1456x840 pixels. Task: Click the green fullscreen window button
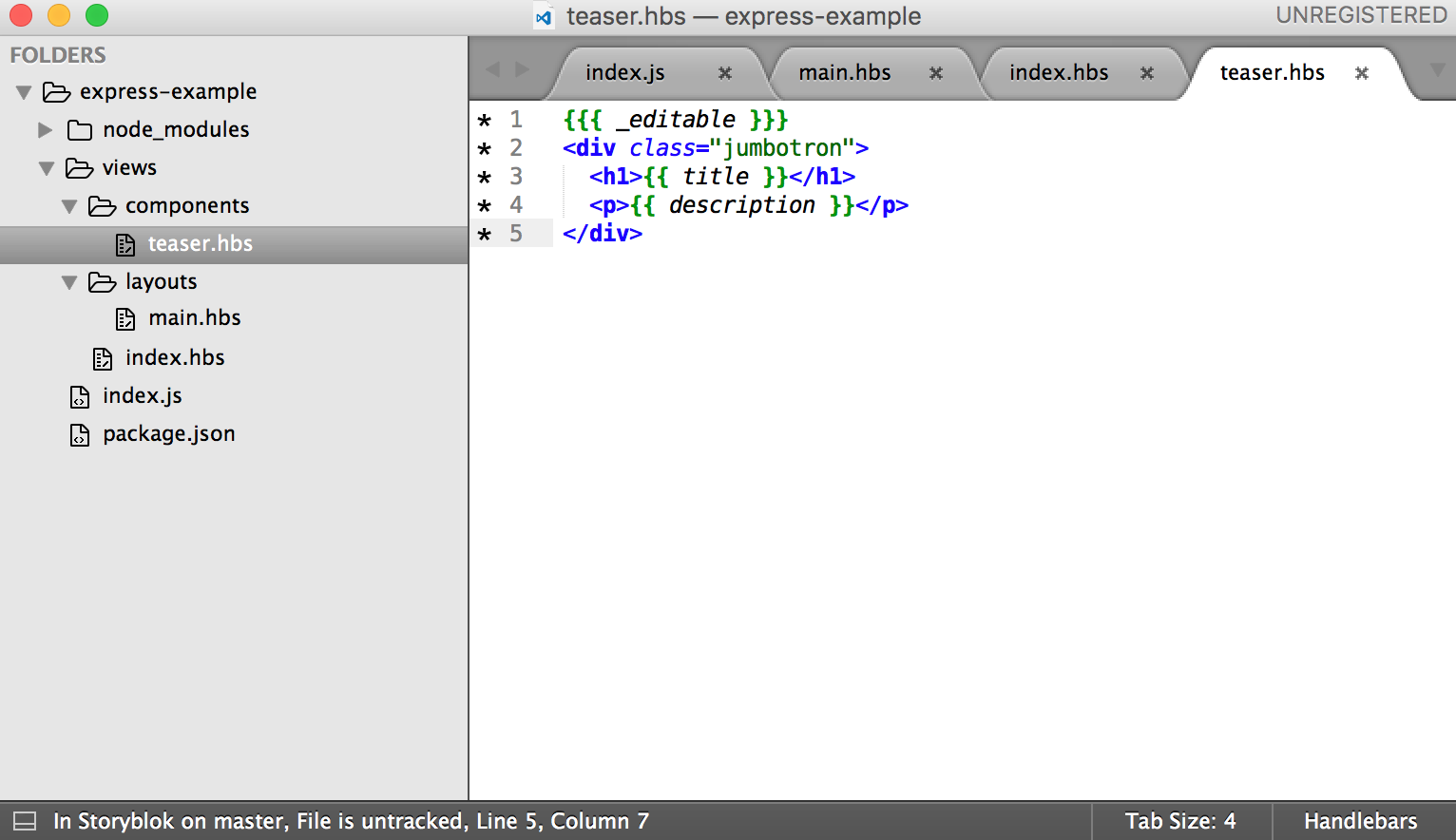tap(97, 15)
